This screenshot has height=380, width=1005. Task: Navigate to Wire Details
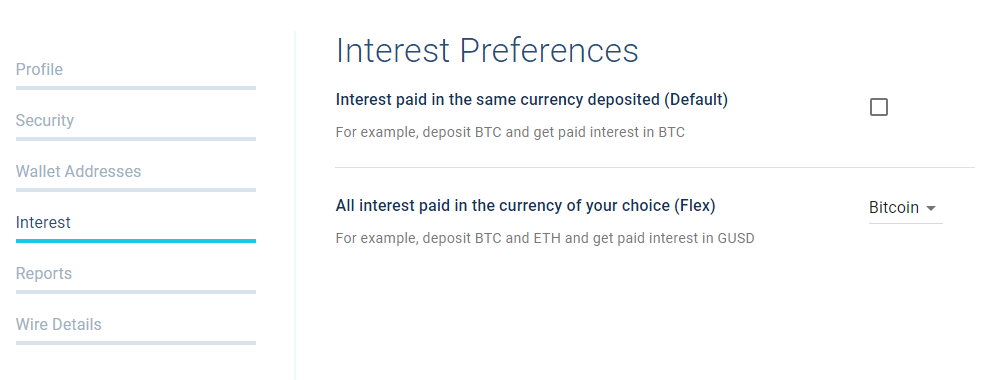coord(58,324)
